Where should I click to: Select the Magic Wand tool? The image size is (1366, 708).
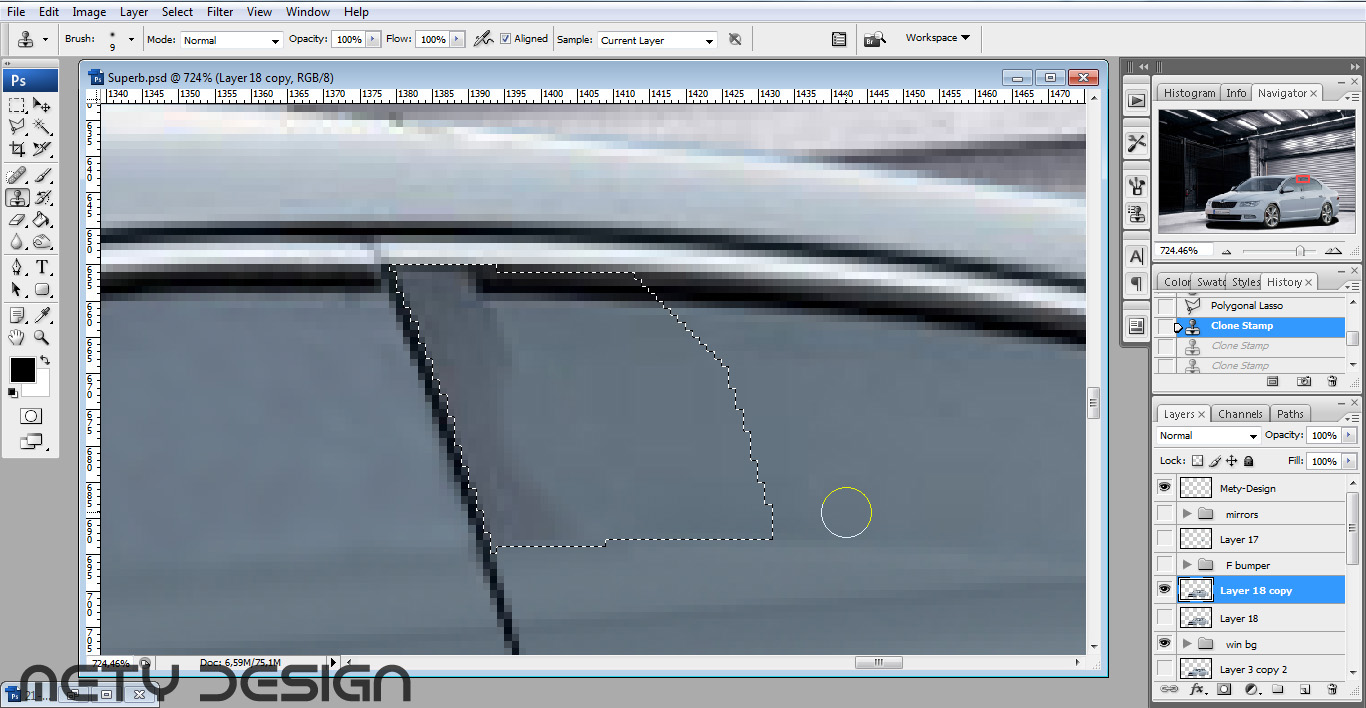42,127
